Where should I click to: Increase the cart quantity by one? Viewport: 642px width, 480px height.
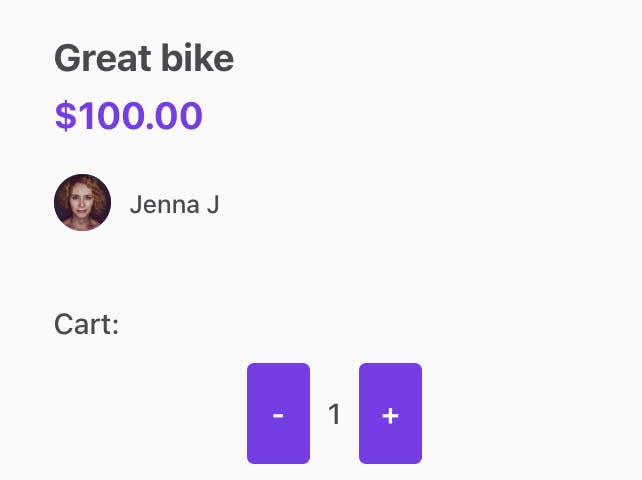pyautogui.click(x=390, y=413)
